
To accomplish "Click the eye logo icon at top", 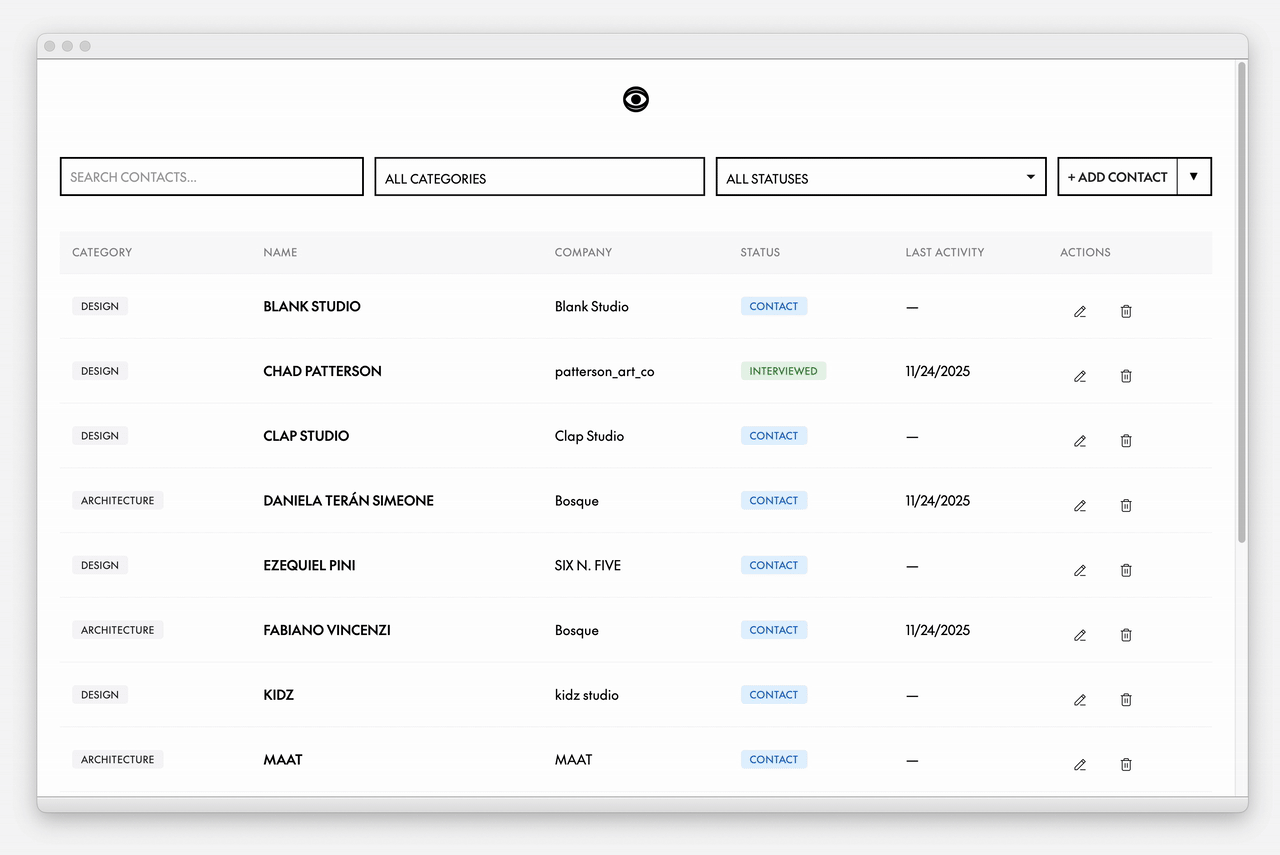I will tap(636, 99).
